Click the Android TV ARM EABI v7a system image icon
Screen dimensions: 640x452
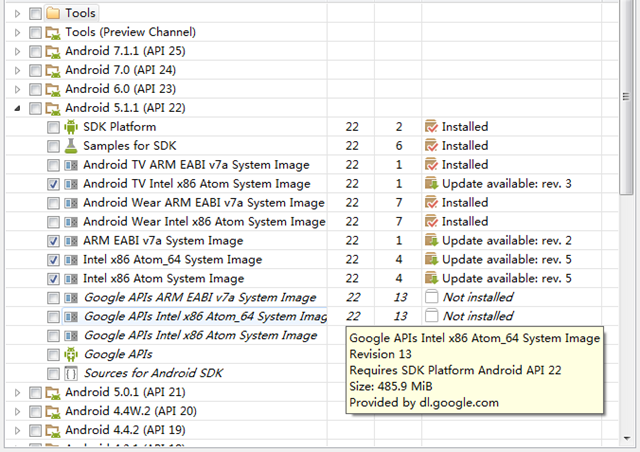(71, 165)
